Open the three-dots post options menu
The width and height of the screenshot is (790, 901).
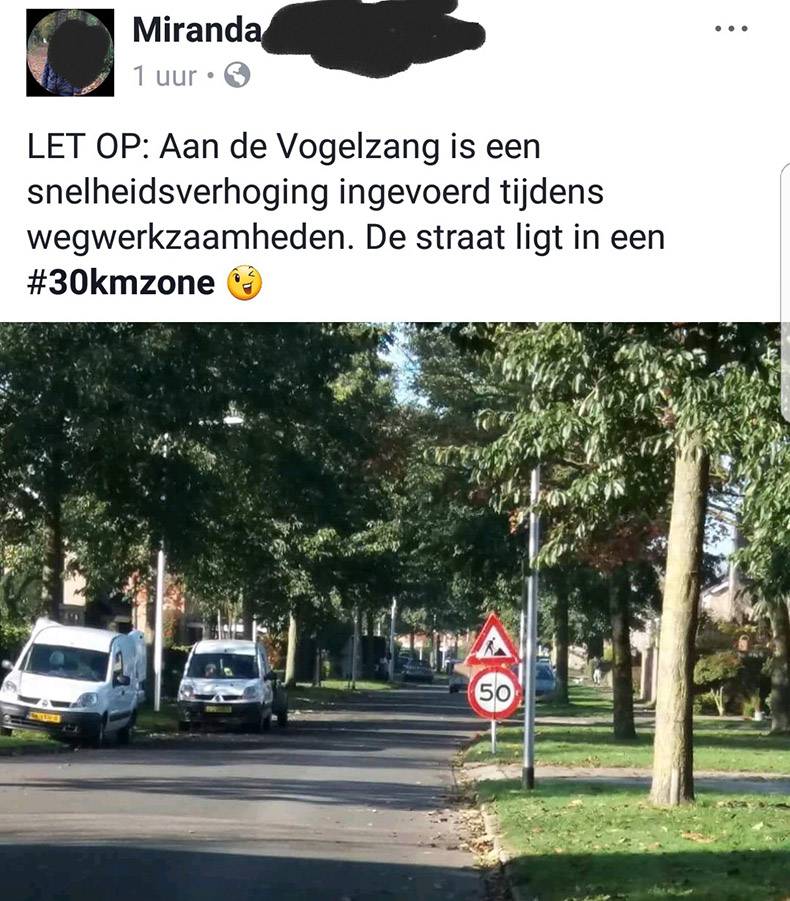coord(731,28)
